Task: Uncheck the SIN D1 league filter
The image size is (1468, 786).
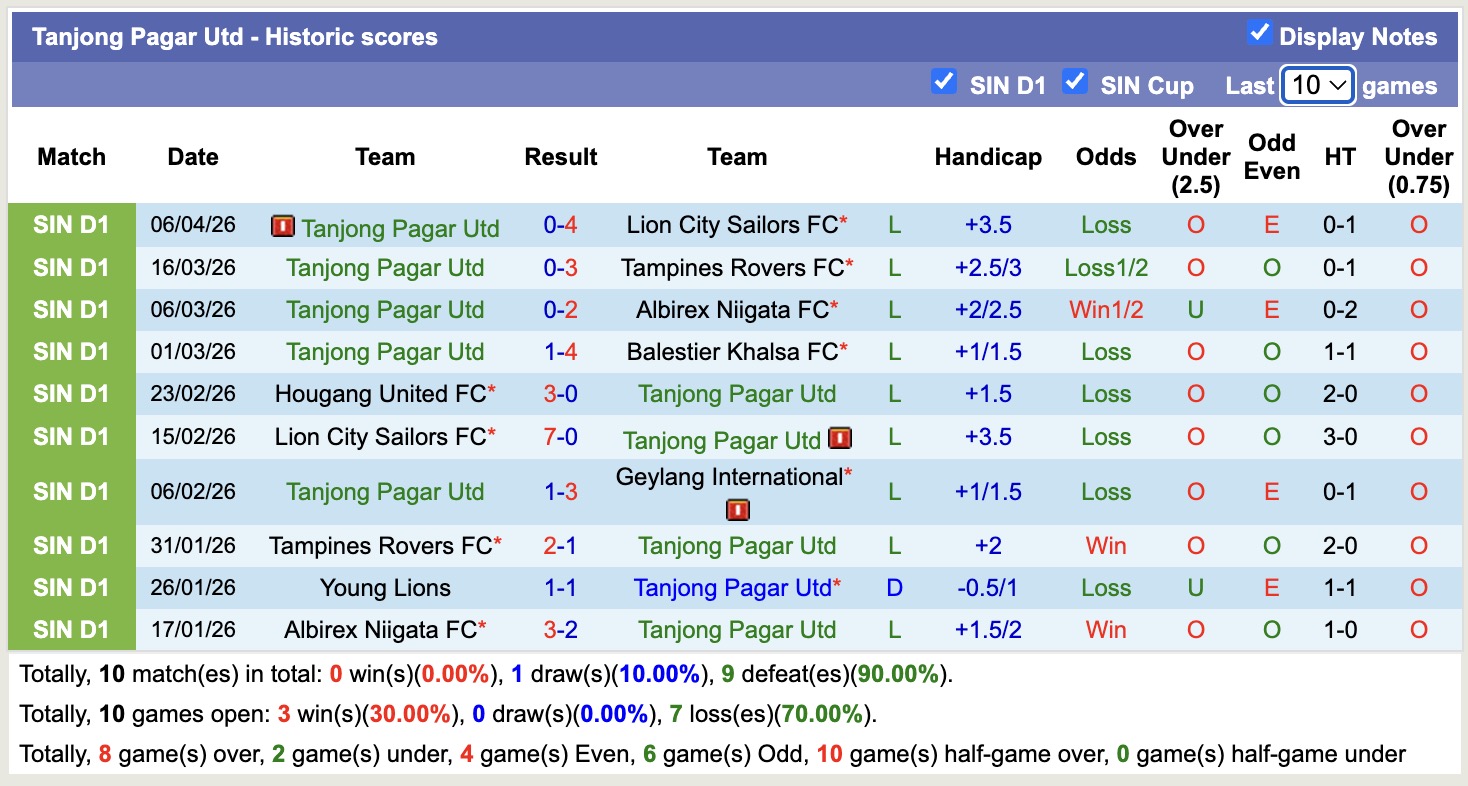Action: (943, 82)
